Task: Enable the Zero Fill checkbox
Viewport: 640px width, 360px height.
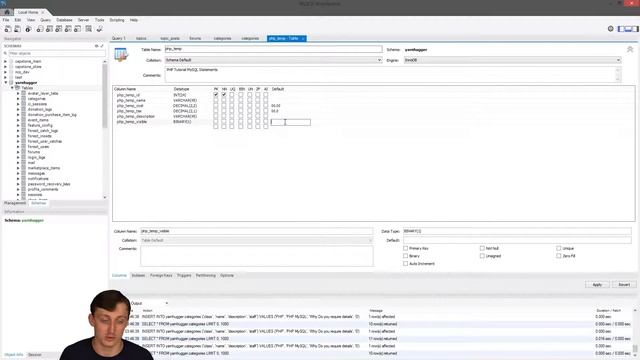Action: 558,256
